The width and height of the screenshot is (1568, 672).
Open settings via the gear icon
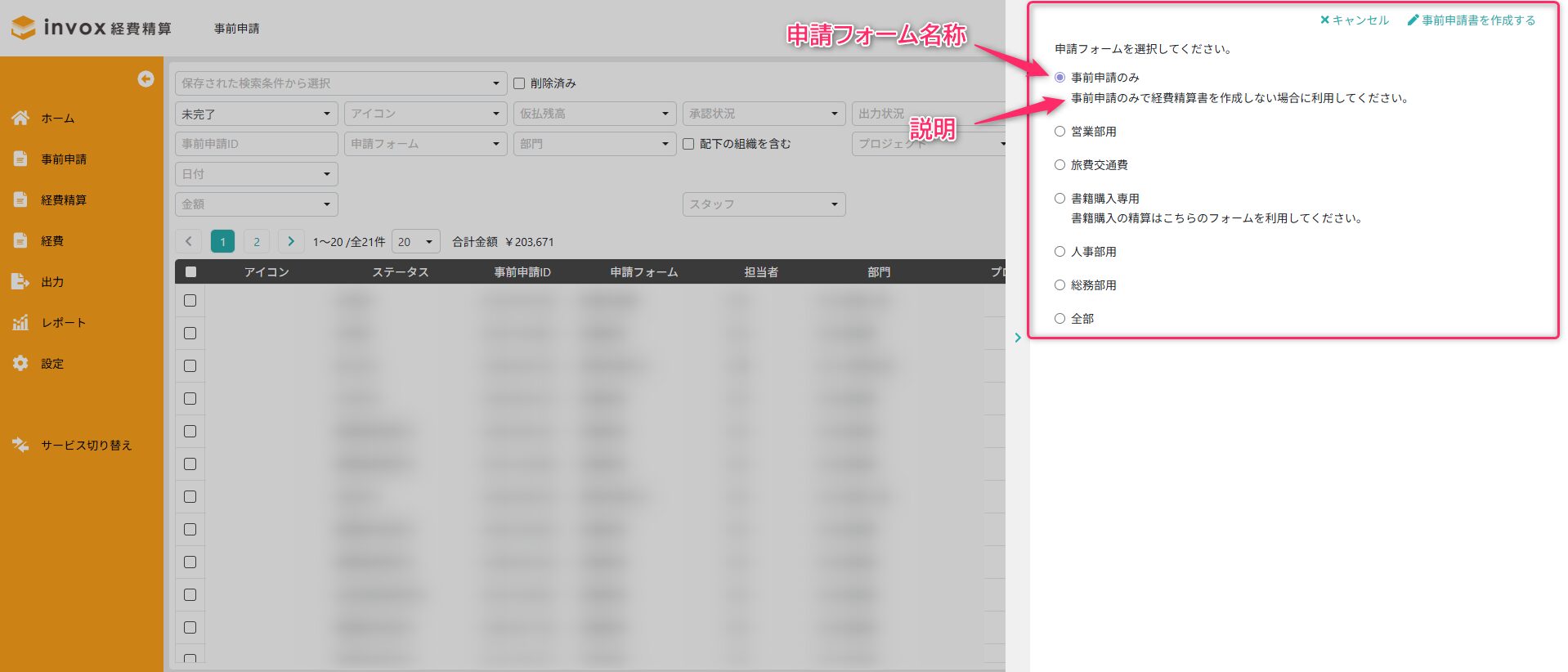pyautogui.click(x=20, y=363)
